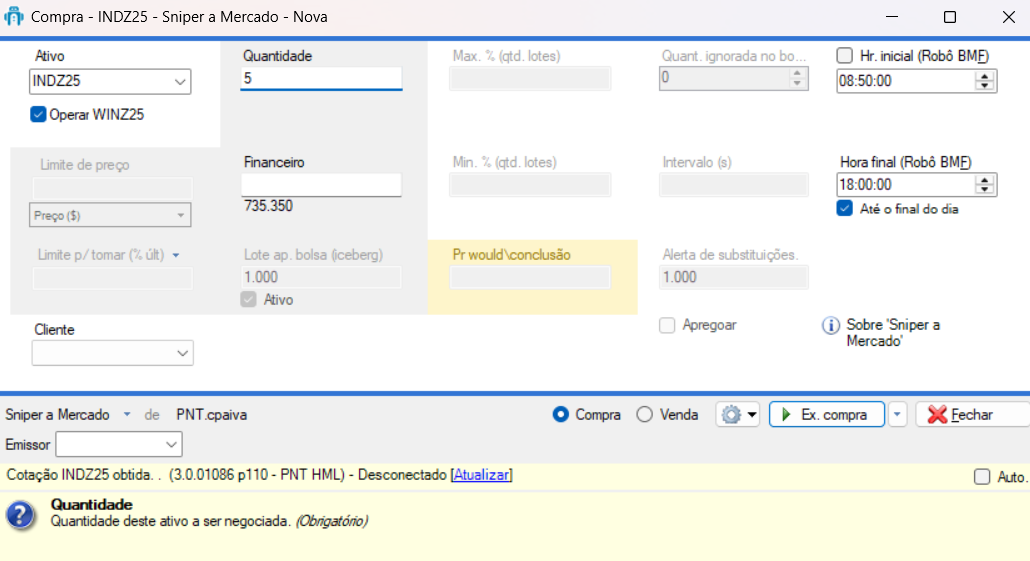Image resolution: width=1030 pixels, height=561 pixels.
Task: Decrement the Hora final time spinner
Action: pyautogui.click(x=987, y=189)
